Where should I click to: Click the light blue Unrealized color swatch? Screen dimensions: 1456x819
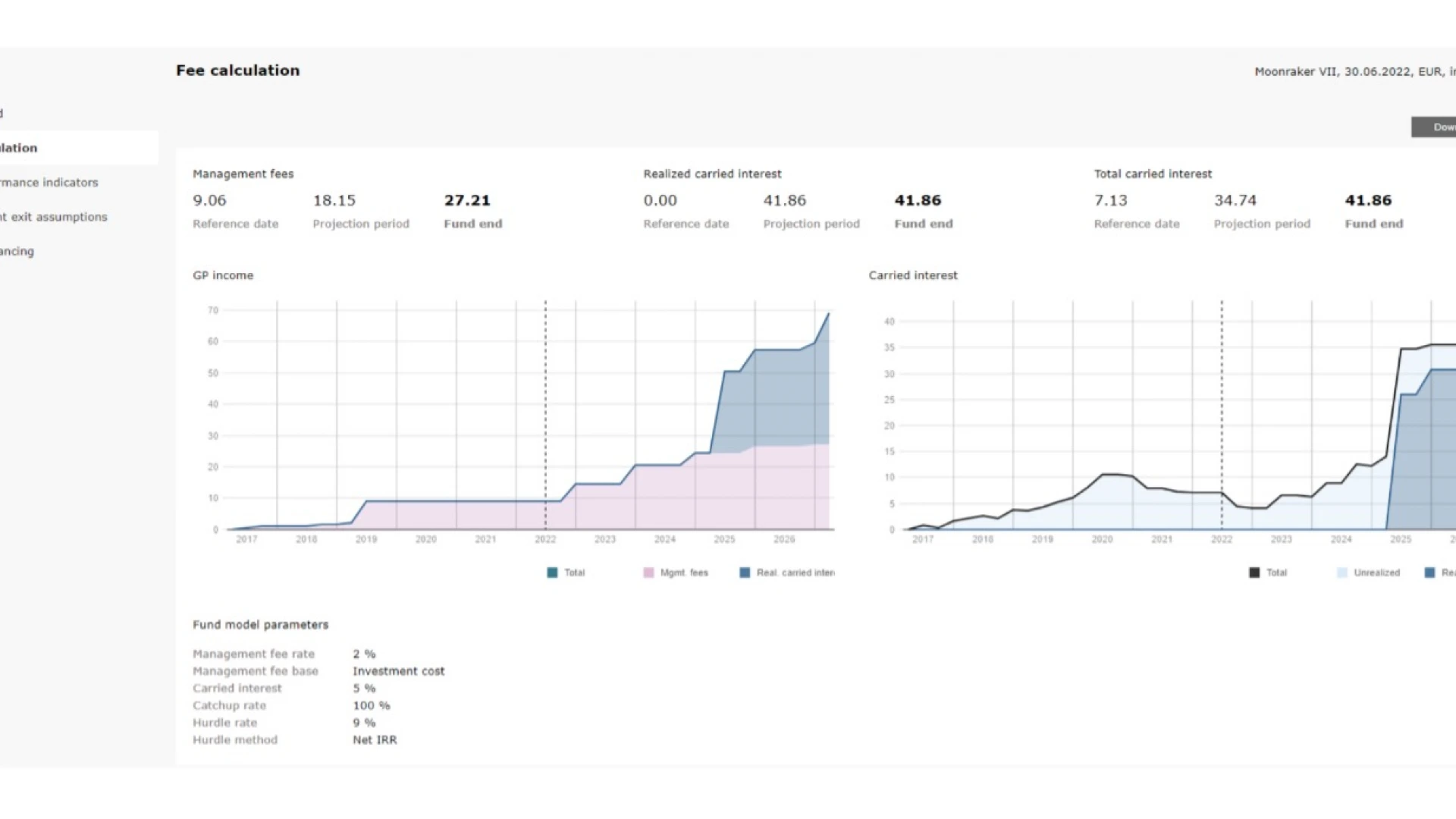click(1342, 573)
